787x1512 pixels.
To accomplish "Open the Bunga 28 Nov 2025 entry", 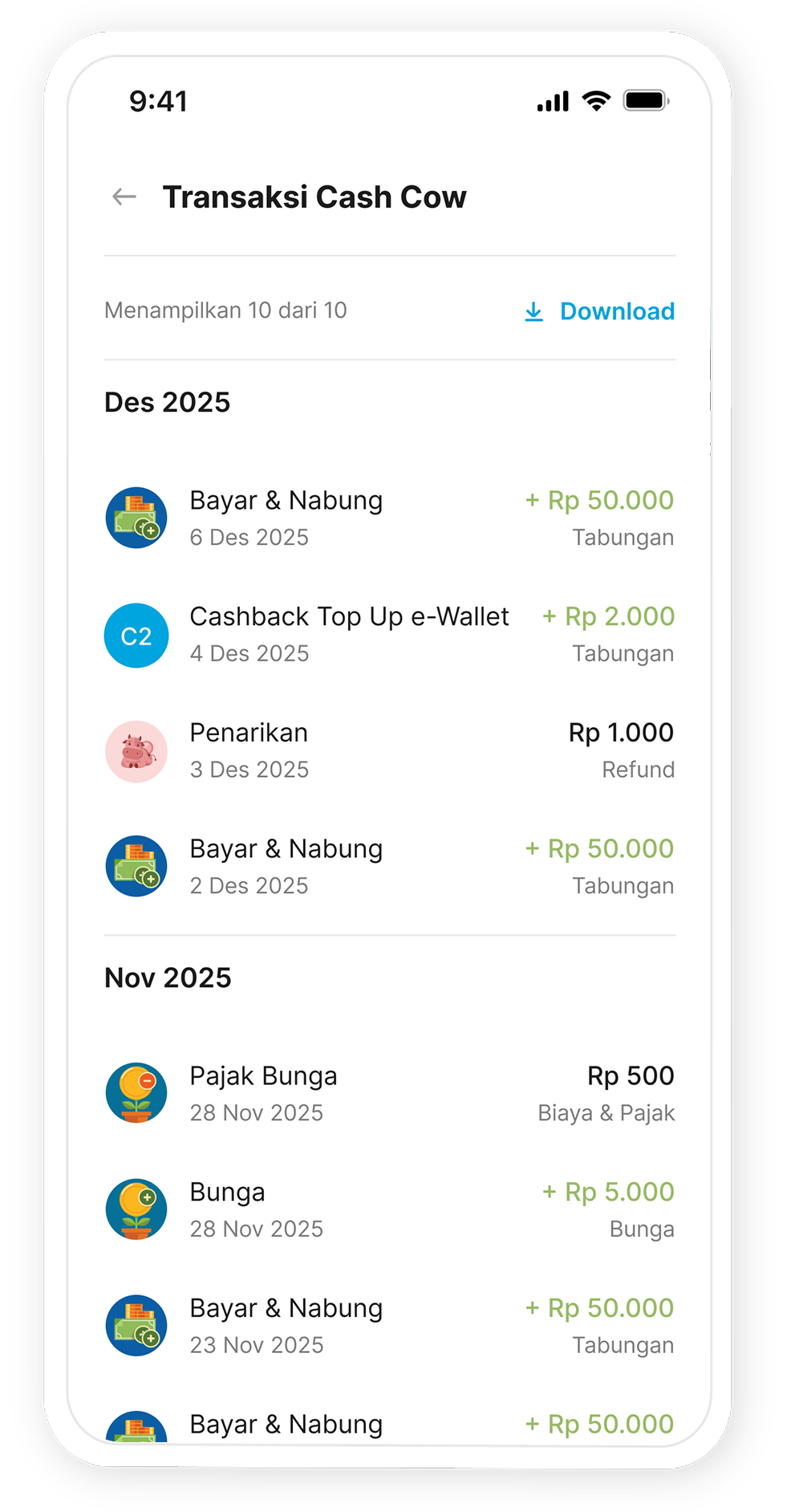I will [390, 1209].
